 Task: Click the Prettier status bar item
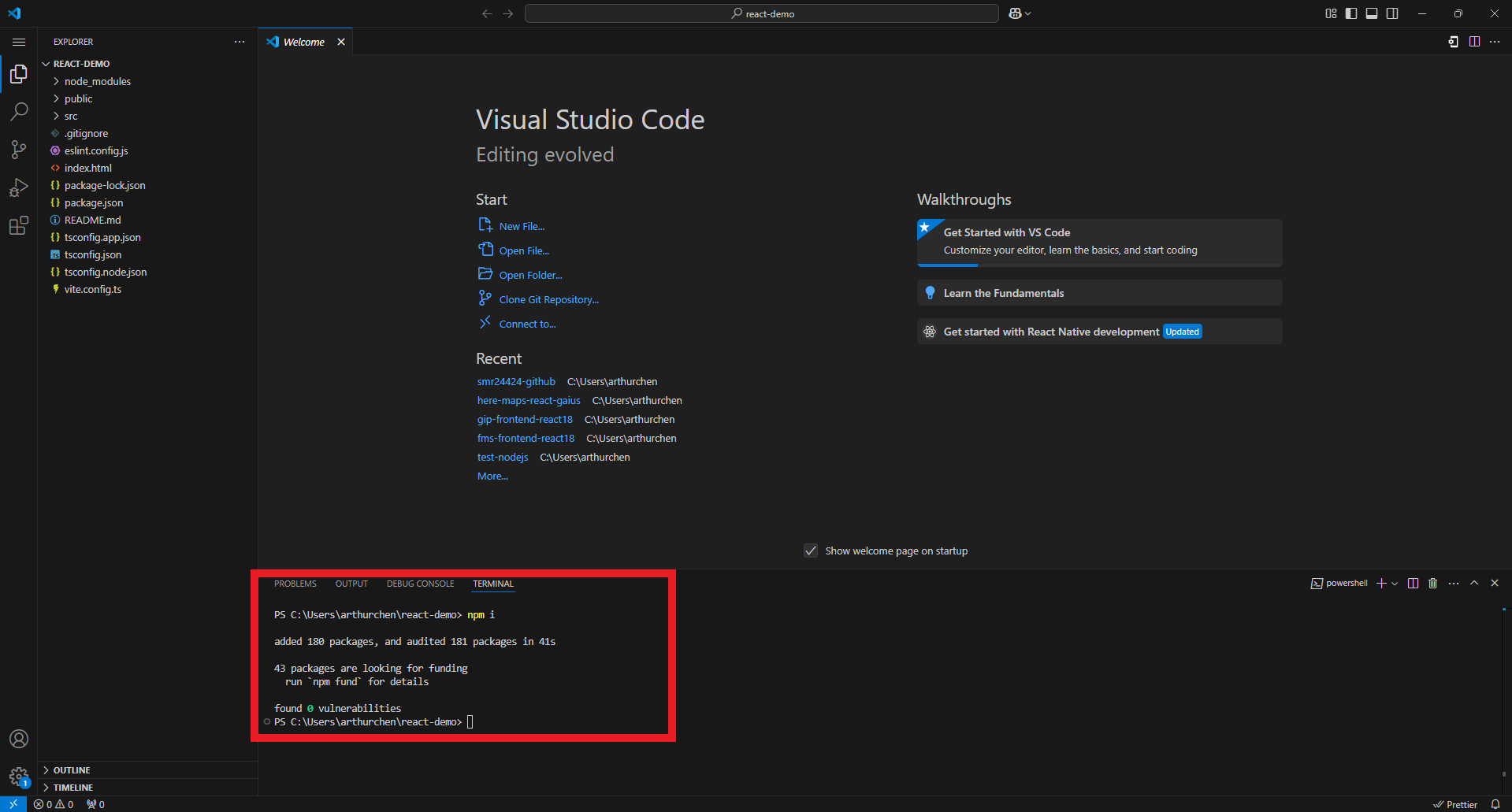pos(1455,804)
